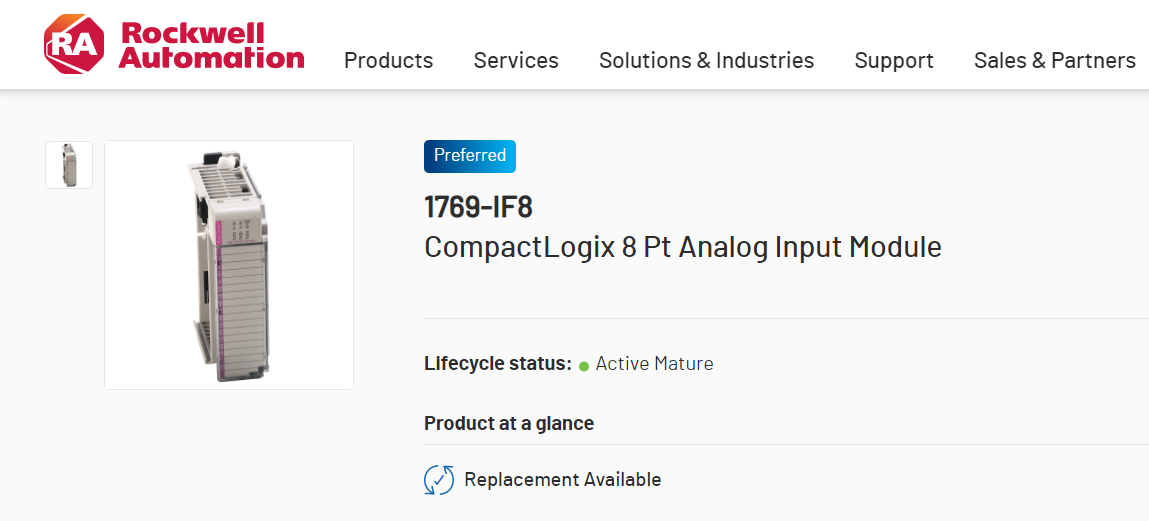Click the green lifecycle status dot
This screenshot has width=1149, height=521.
click(584, 366)
